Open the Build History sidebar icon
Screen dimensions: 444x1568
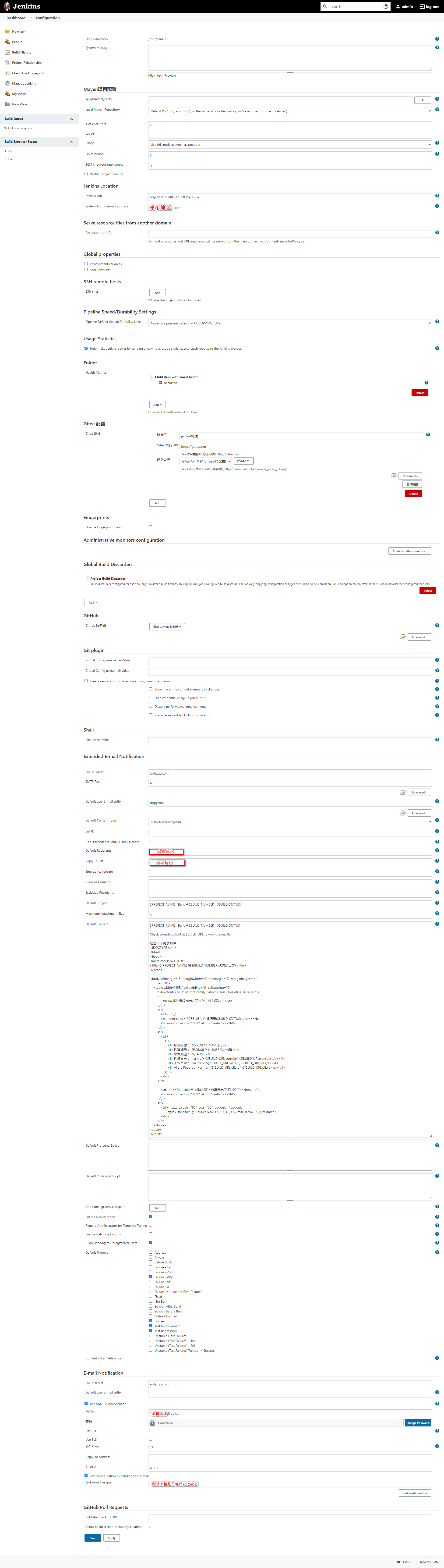tap(7, 52)
